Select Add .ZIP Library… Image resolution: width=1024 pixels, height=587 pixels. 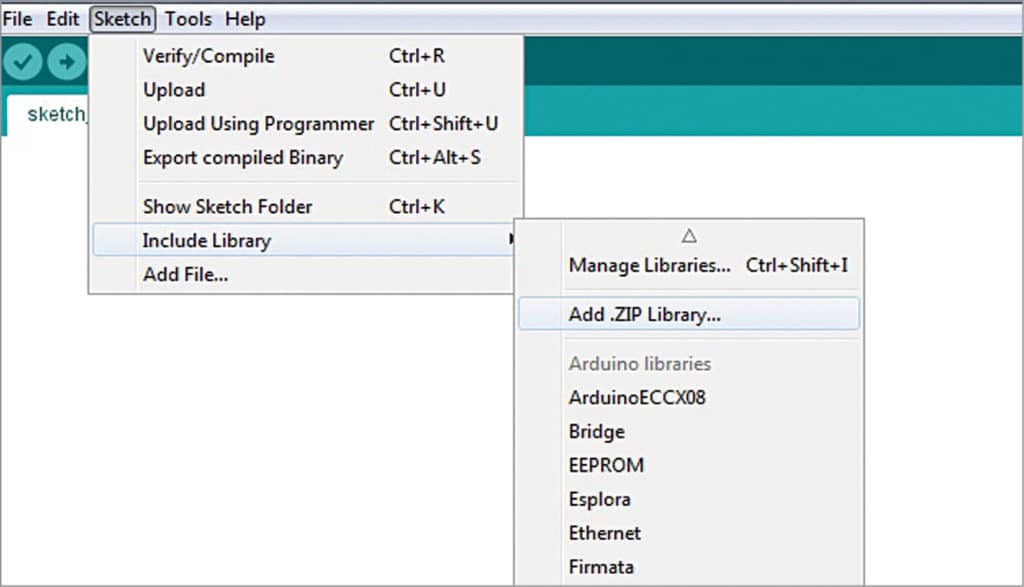pyautogui.click(x=645, y=314)
